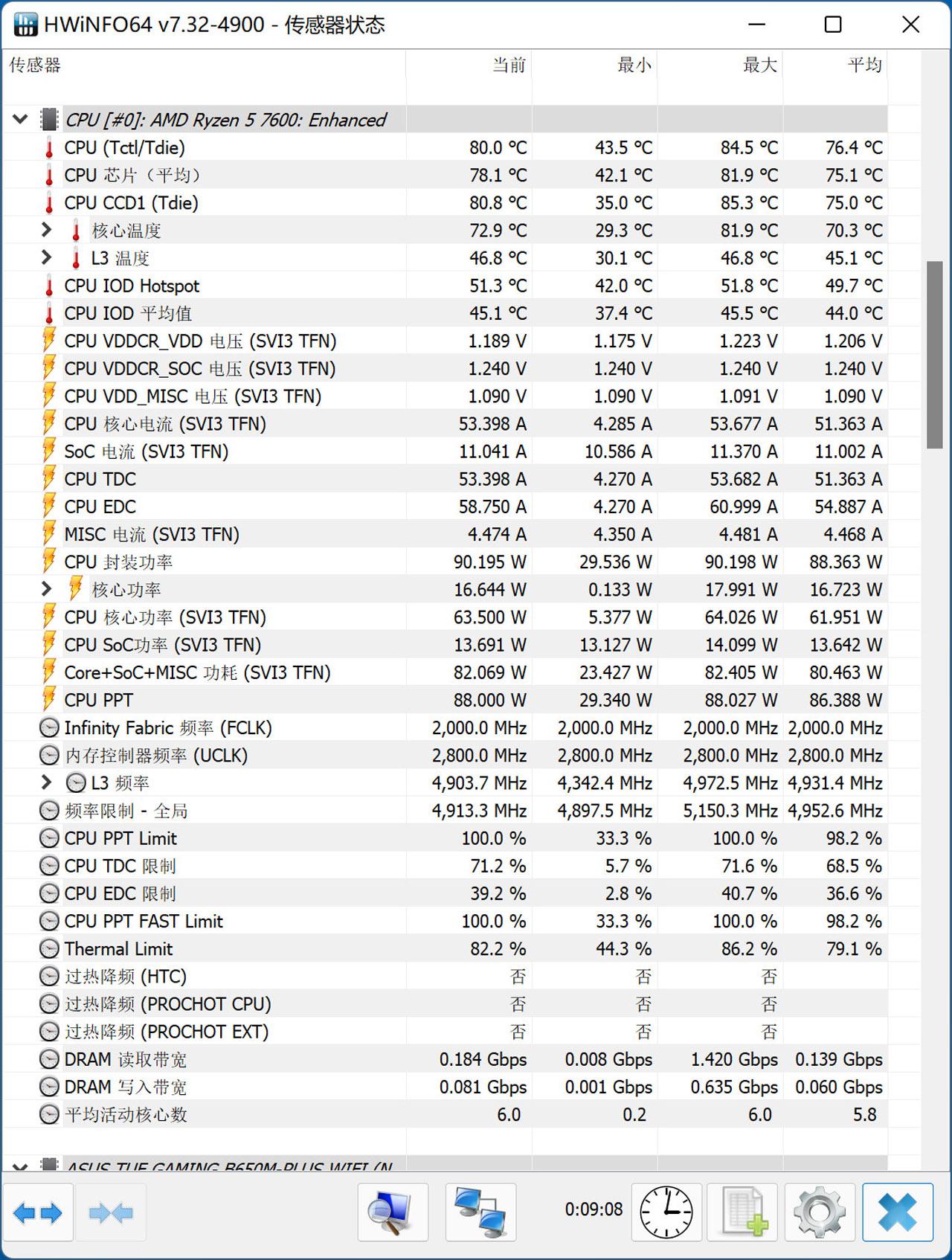
Task: Click the clock icon beside CPU PPT Limit
Action: 49,838
